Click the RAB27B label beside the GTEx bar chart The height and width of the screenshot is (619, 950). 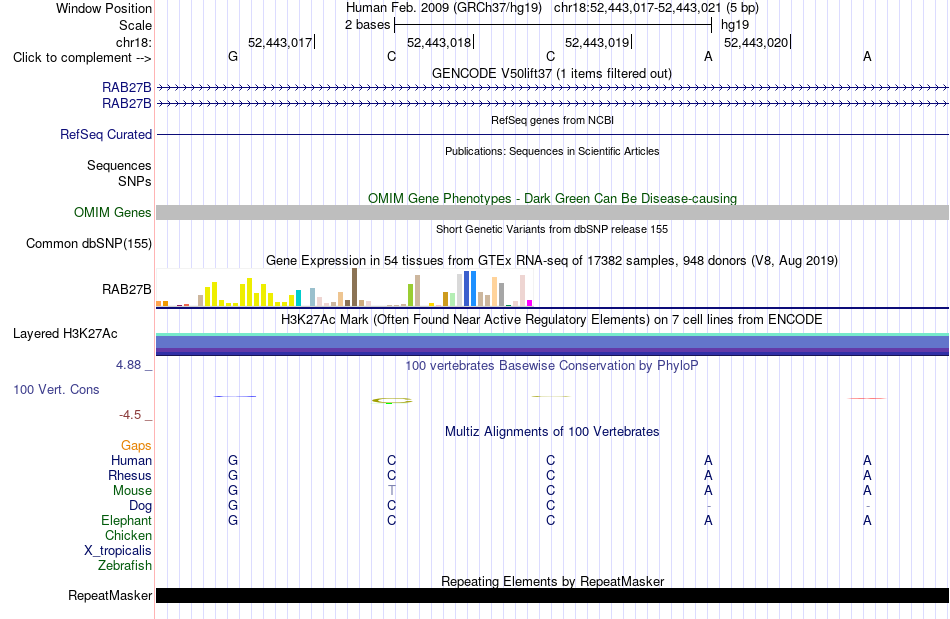coord(126,290)
